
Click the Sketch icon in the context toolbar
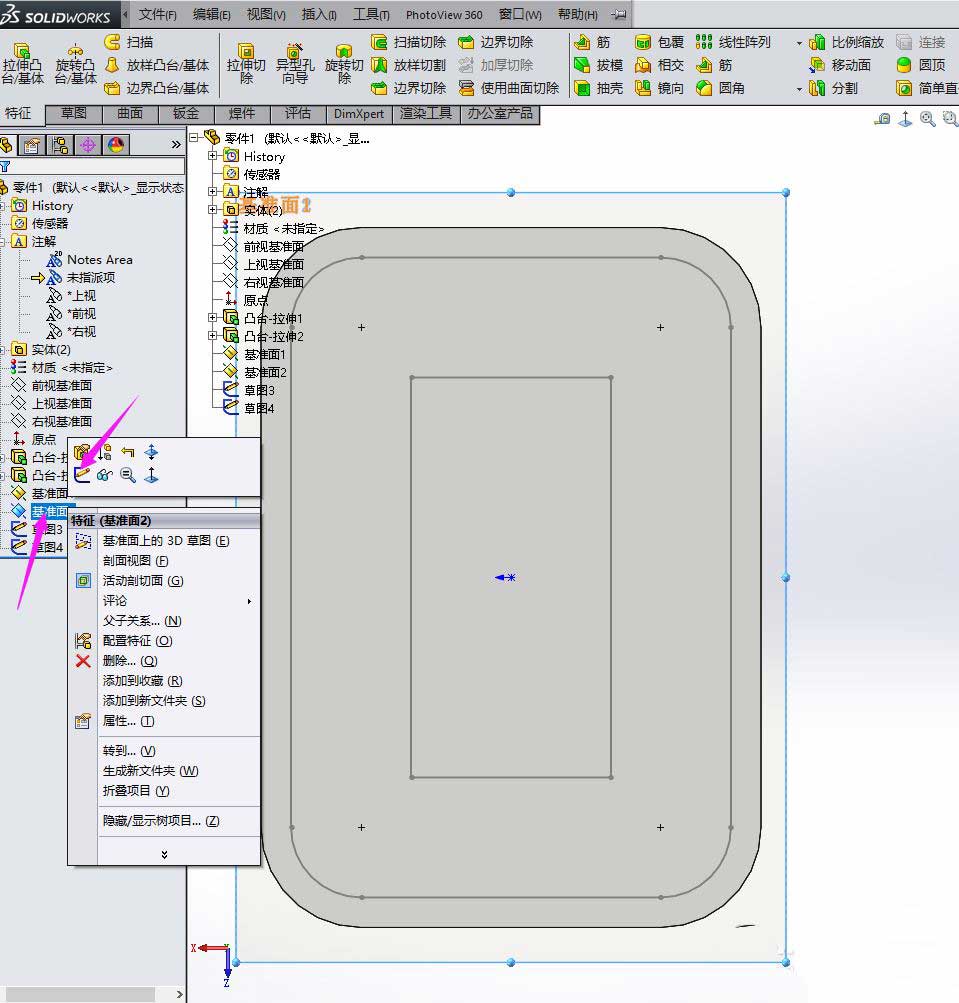coord(83,475)
